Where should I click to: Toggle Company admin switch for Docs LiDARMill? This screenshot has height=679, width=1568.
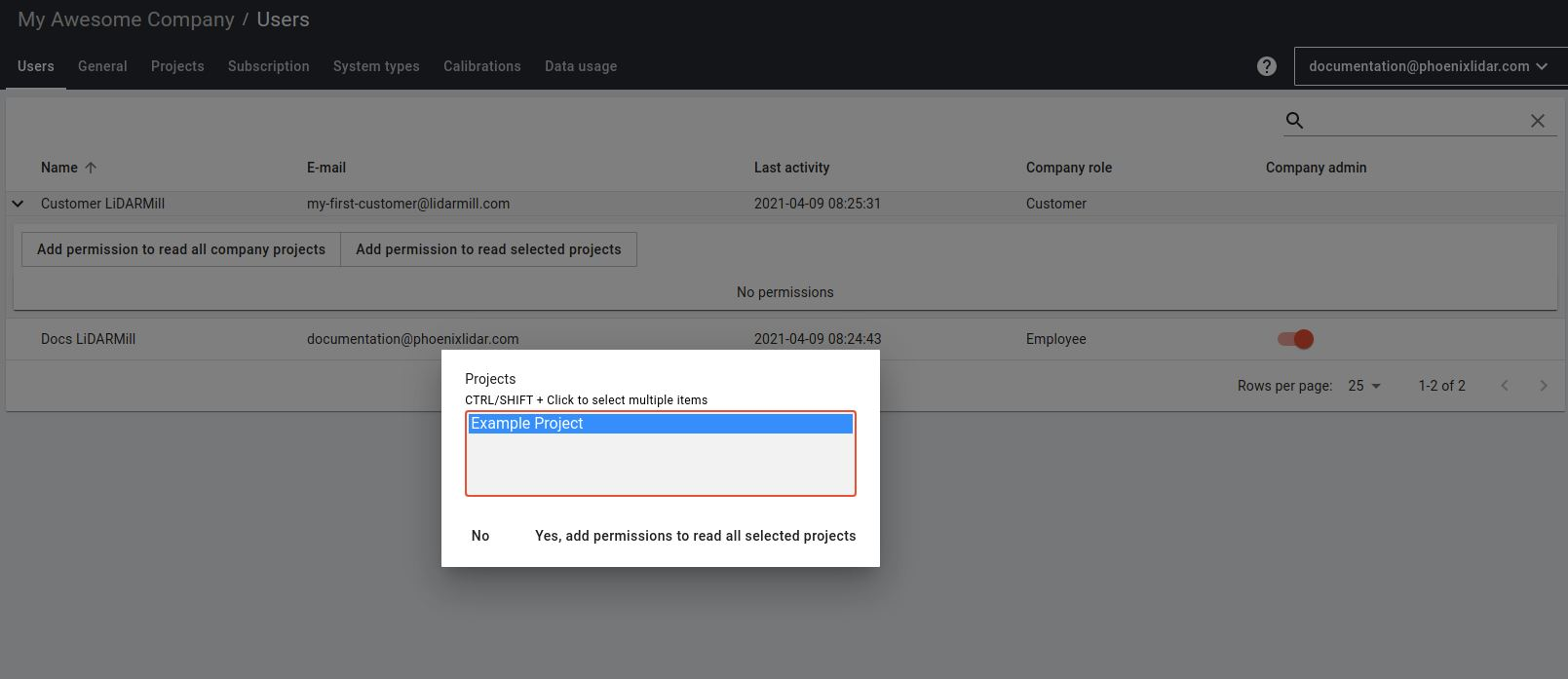coord(1295,339)
